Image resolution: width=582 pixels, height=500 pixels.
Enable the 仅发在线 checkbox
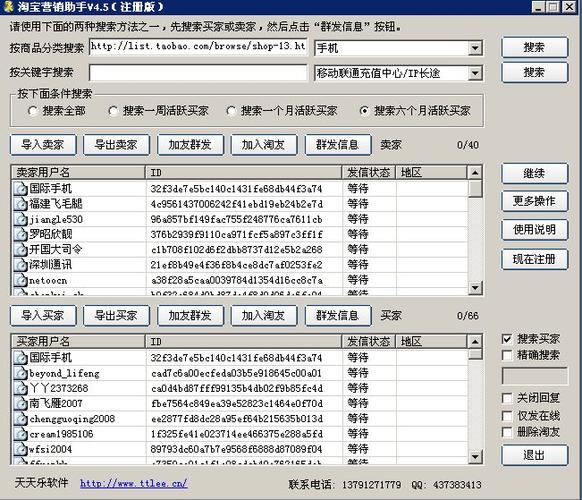pyautogui.click(x=507, y=415)
